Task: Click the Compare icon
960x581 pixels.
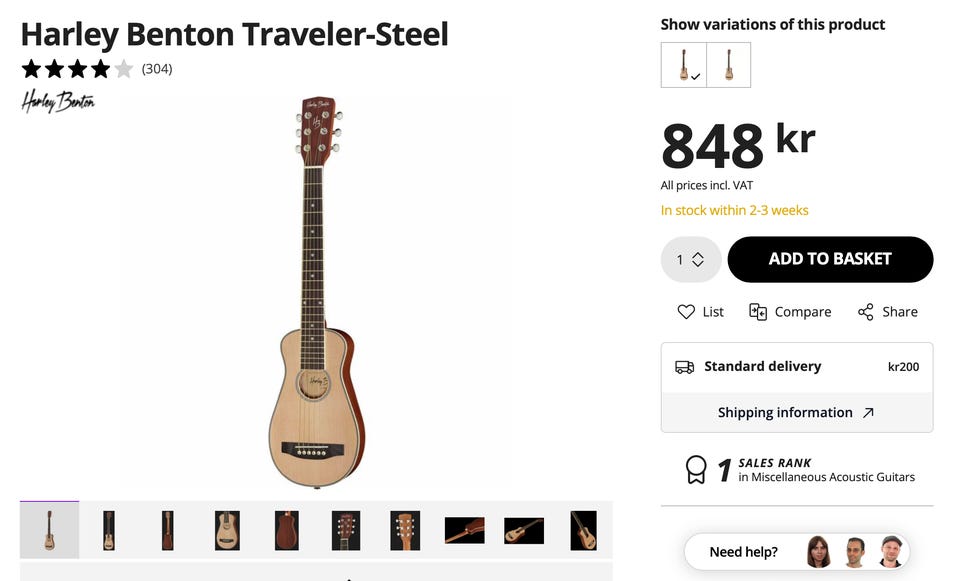Action: click(x=758, y=312)
